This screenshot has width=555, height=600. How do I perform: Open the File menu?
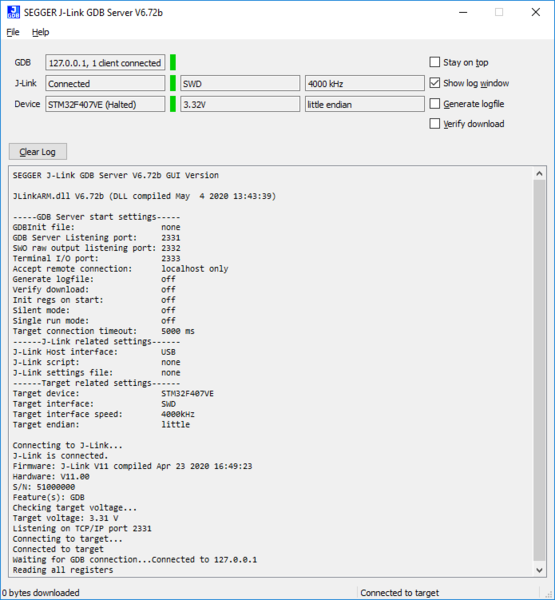13,32
